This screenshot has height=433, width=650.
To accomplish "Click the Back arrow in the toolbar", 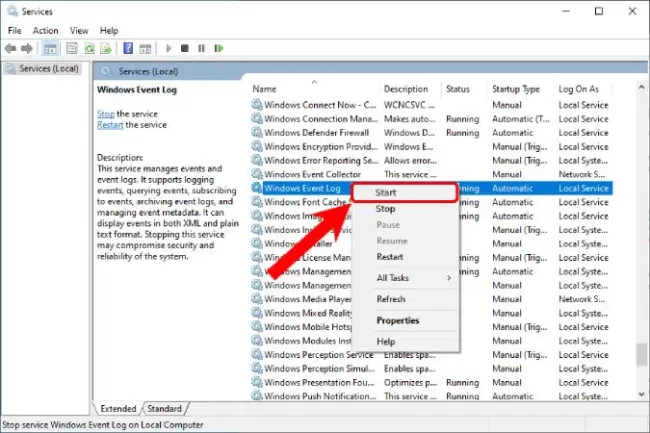I will [11, 48].
